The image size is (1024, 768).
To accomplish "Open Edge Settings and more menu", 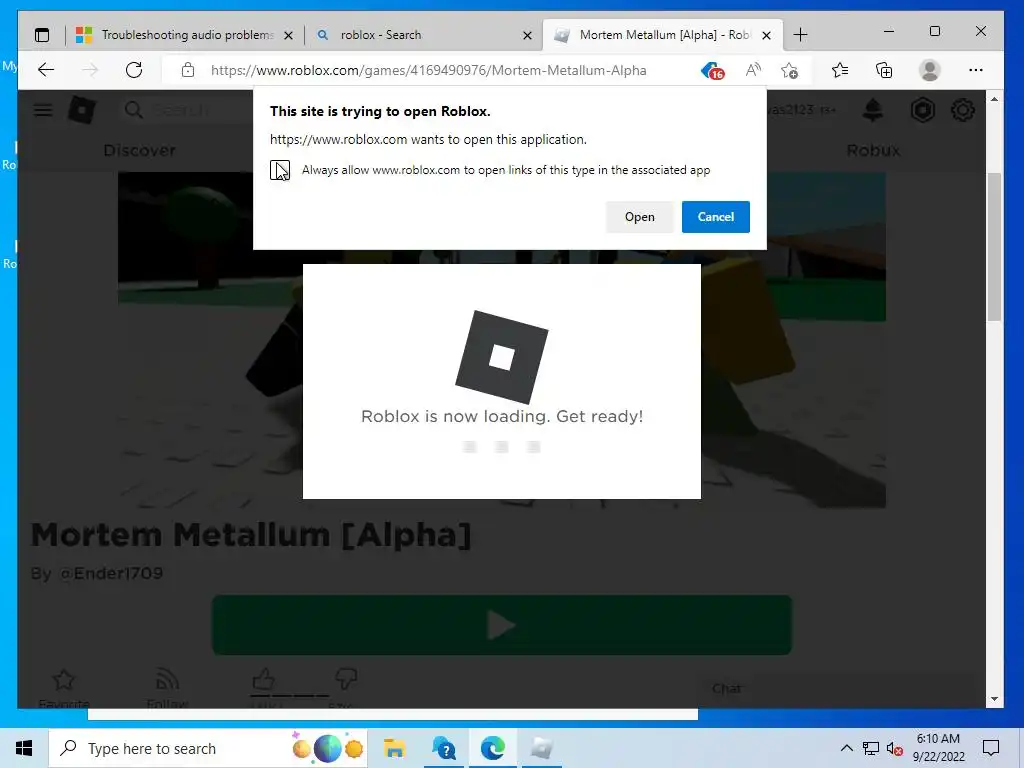I will click(976, 70).
